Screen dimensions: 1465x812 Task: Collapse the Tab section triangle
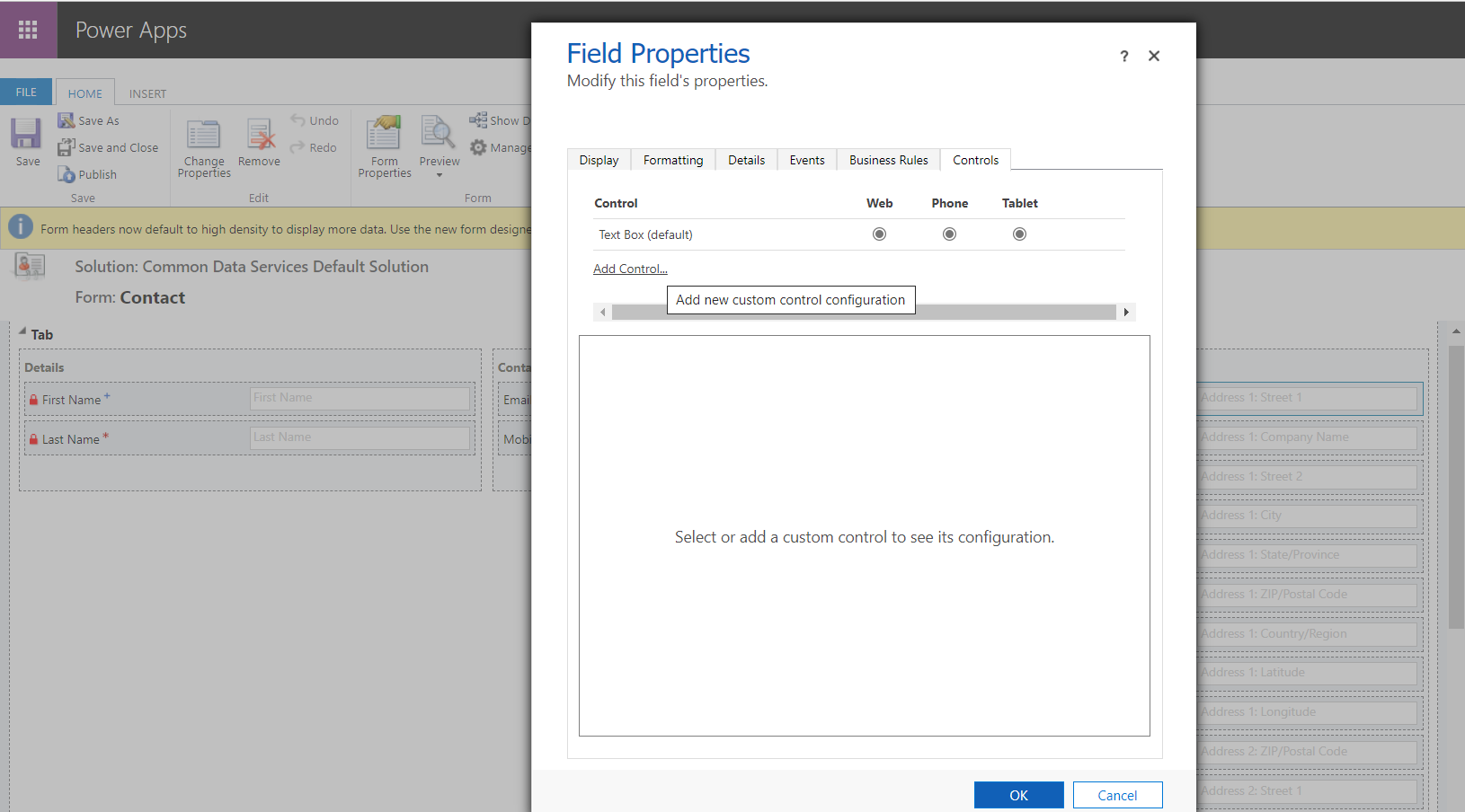(x=22, y=331)
